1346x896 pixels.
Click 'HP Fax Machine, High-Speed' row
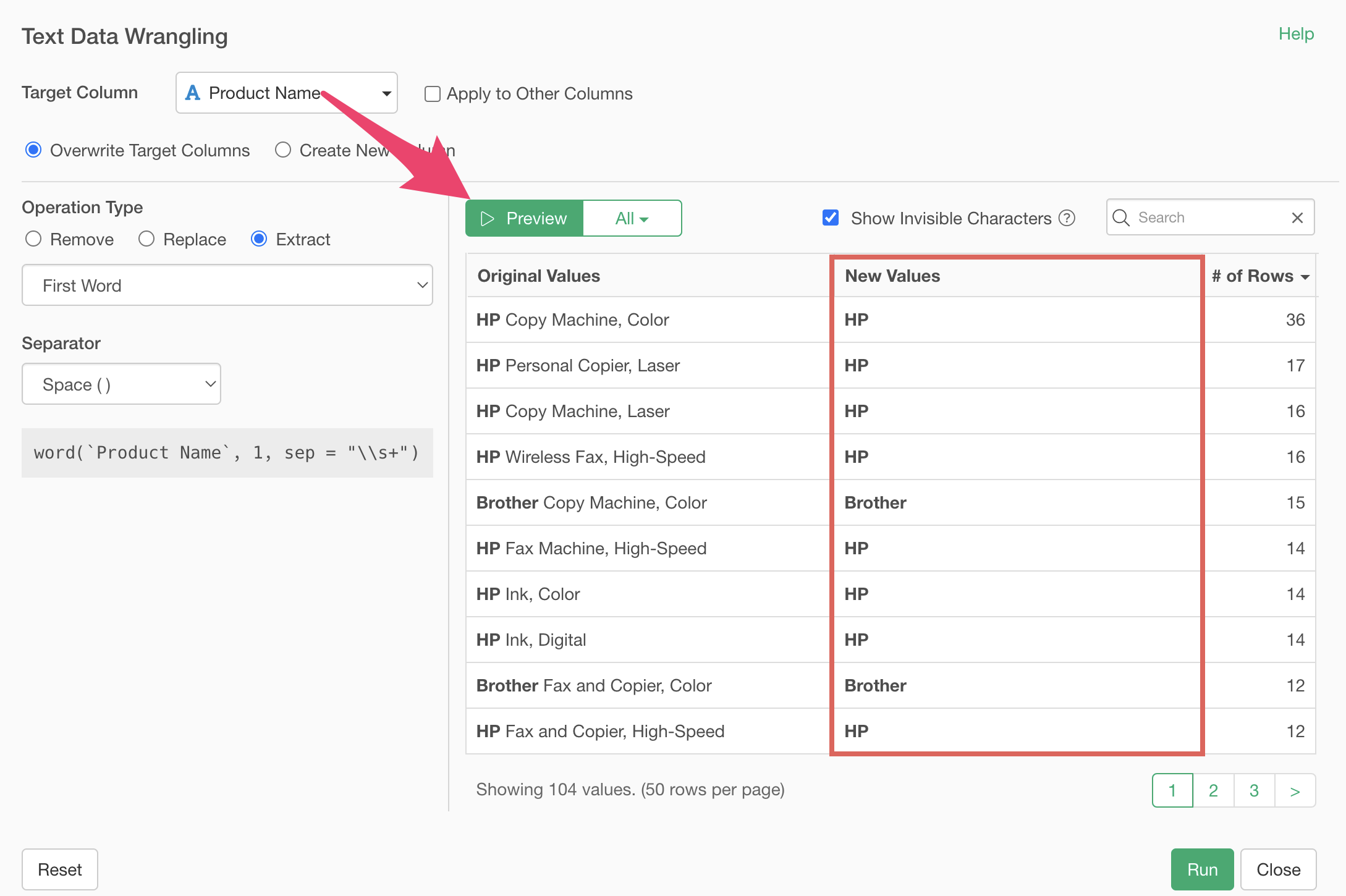click(891, 548)
